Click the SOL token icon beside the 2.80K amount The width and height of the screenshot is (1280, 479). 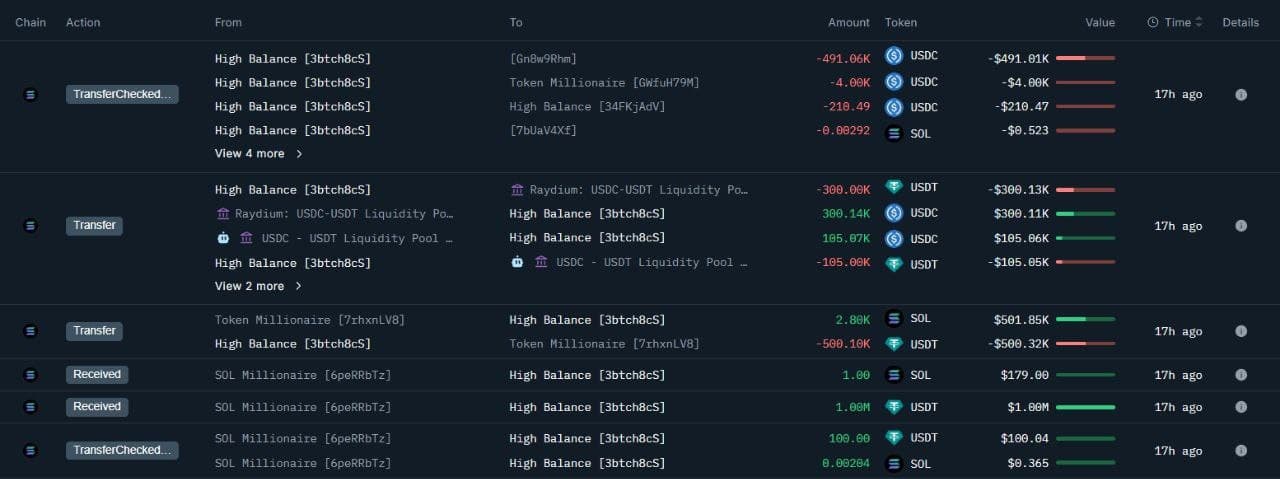(x=894, y=319)
